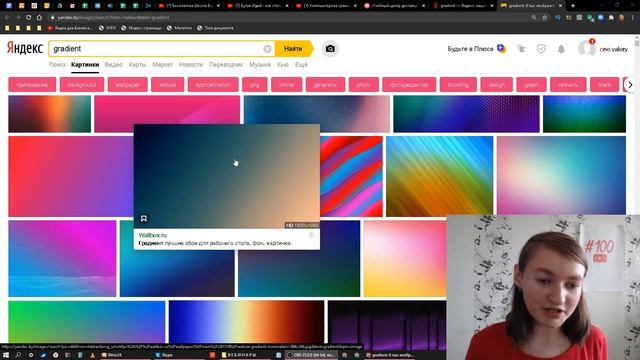Show more suggestion tags with right arrow
Viewport: 640px width, 360px height.
click(630, 85)
